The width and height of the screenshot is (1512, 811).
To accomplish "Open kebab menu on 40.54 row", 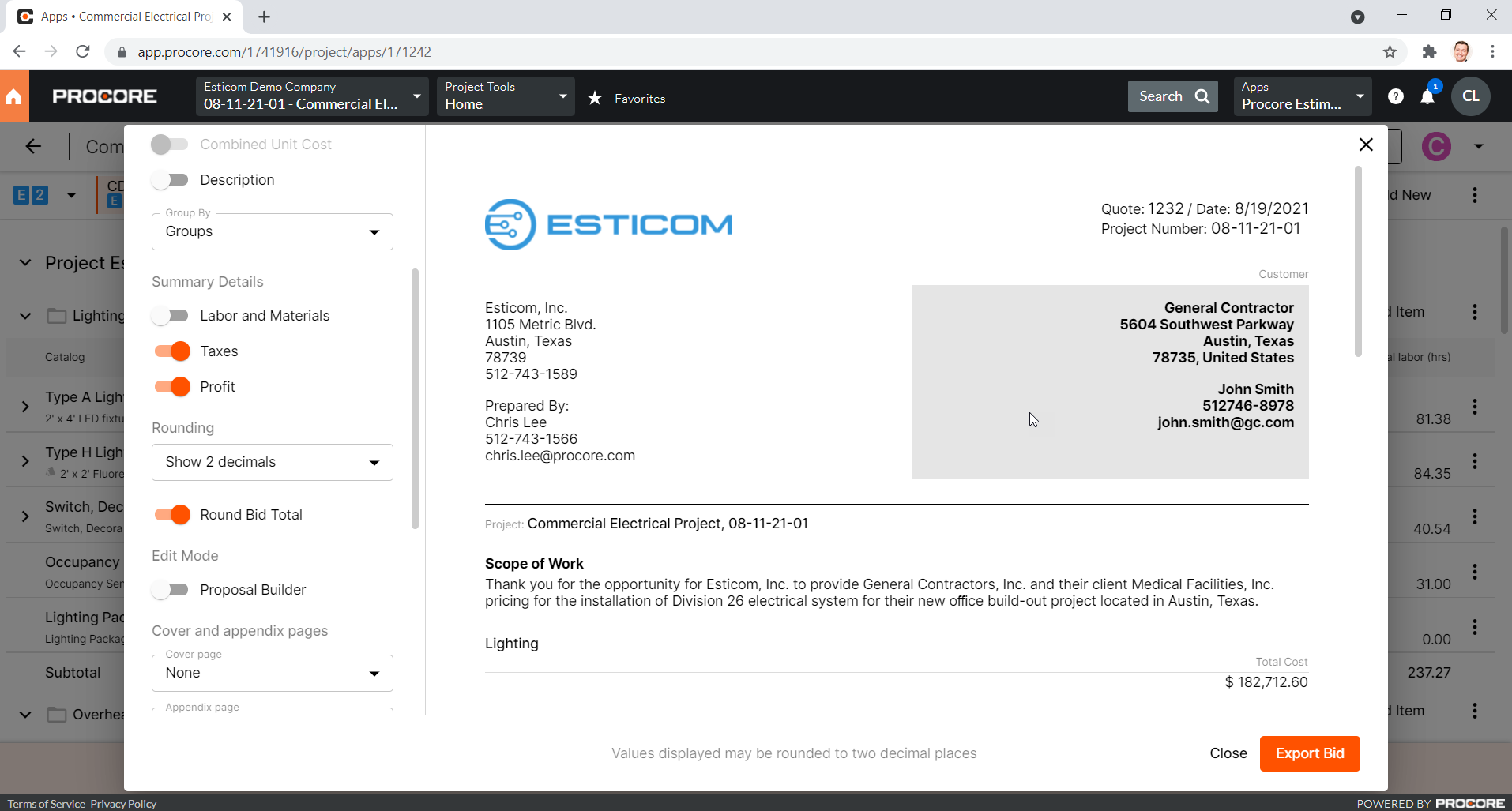I will [x=1475, y=516].
